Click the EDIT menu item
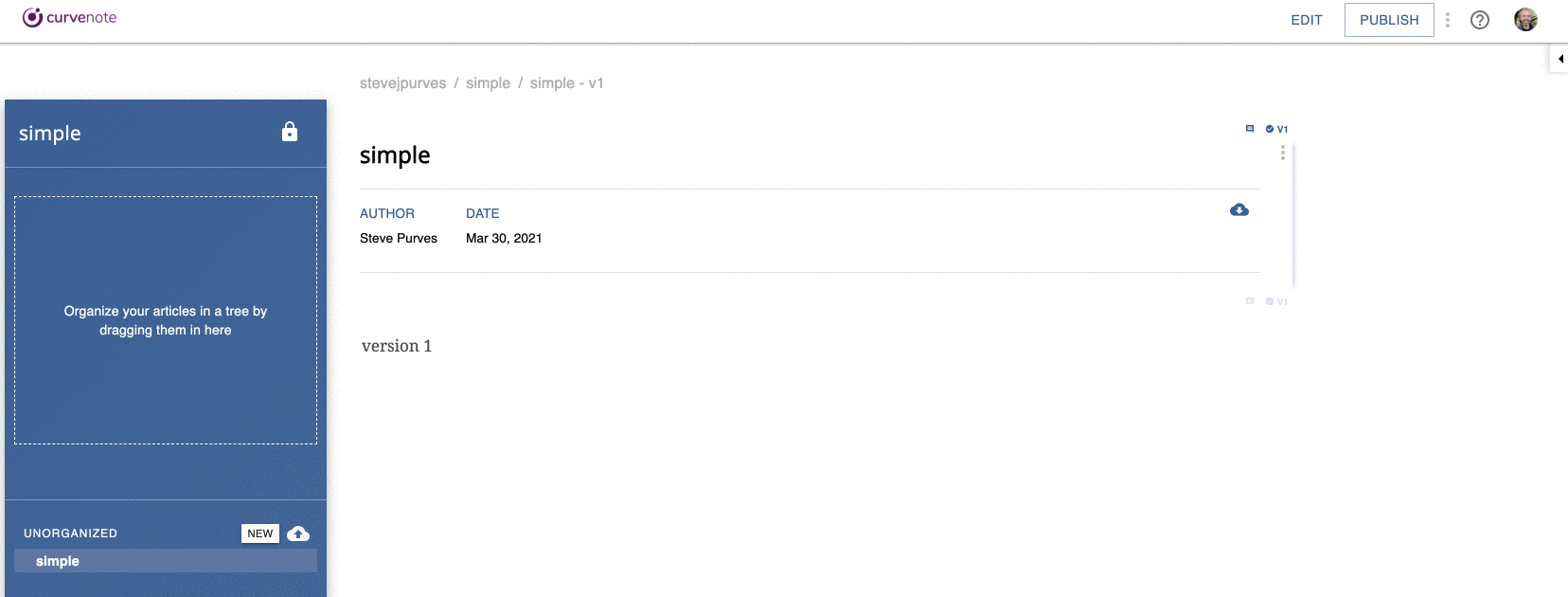Screen dimensions: 1568x597 [1307, 20]
